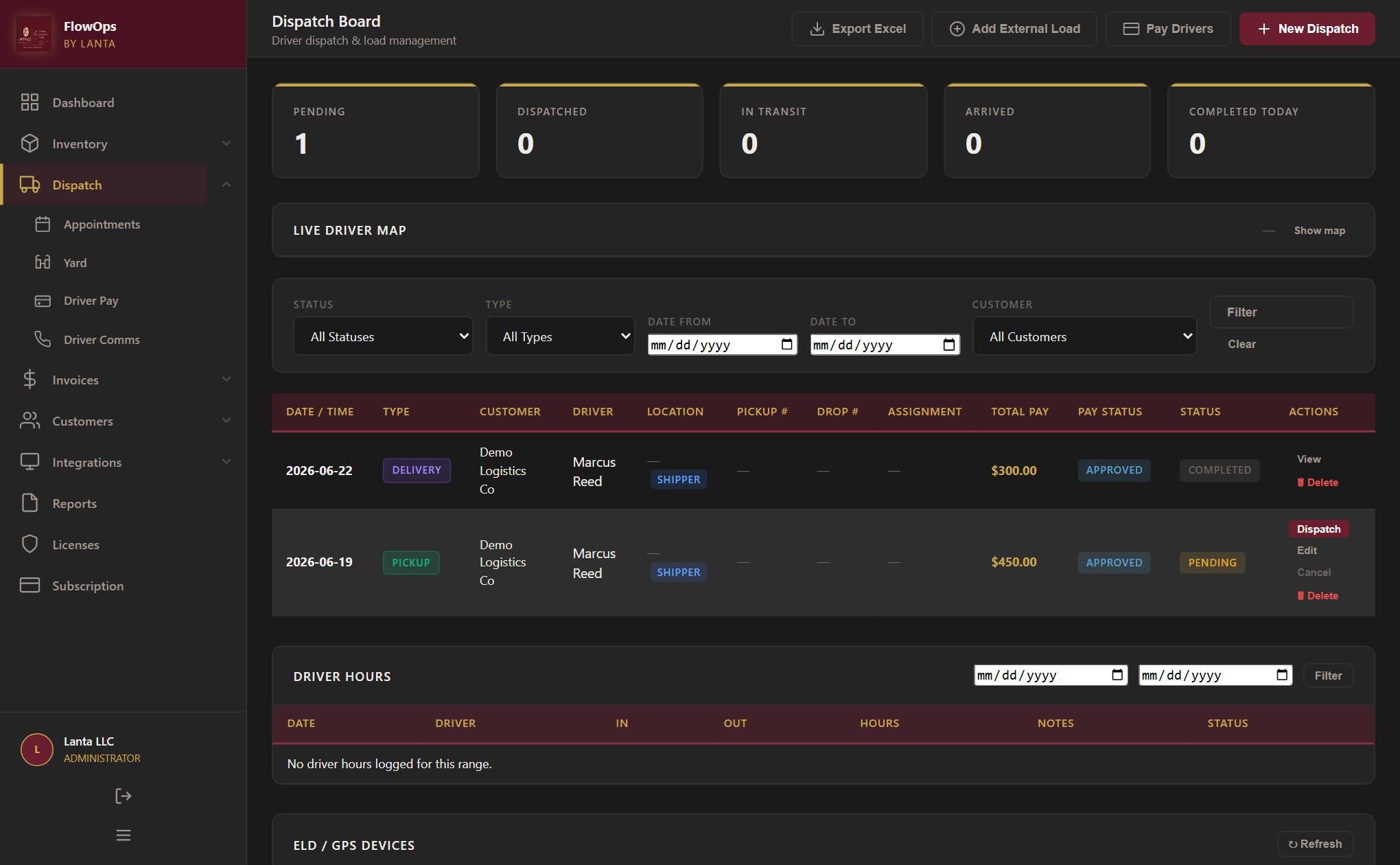Delete the 2026-06-19 pickup dispatch
The height and width of the screenshot is (865, 1400).
click(x=1317, y=596)
